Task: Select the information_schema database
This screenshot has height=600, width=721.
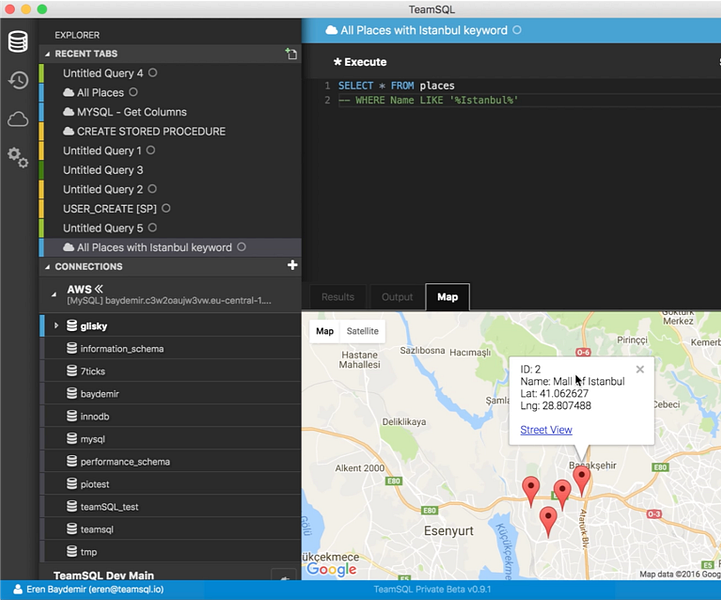Action: [x=122, y=349]
